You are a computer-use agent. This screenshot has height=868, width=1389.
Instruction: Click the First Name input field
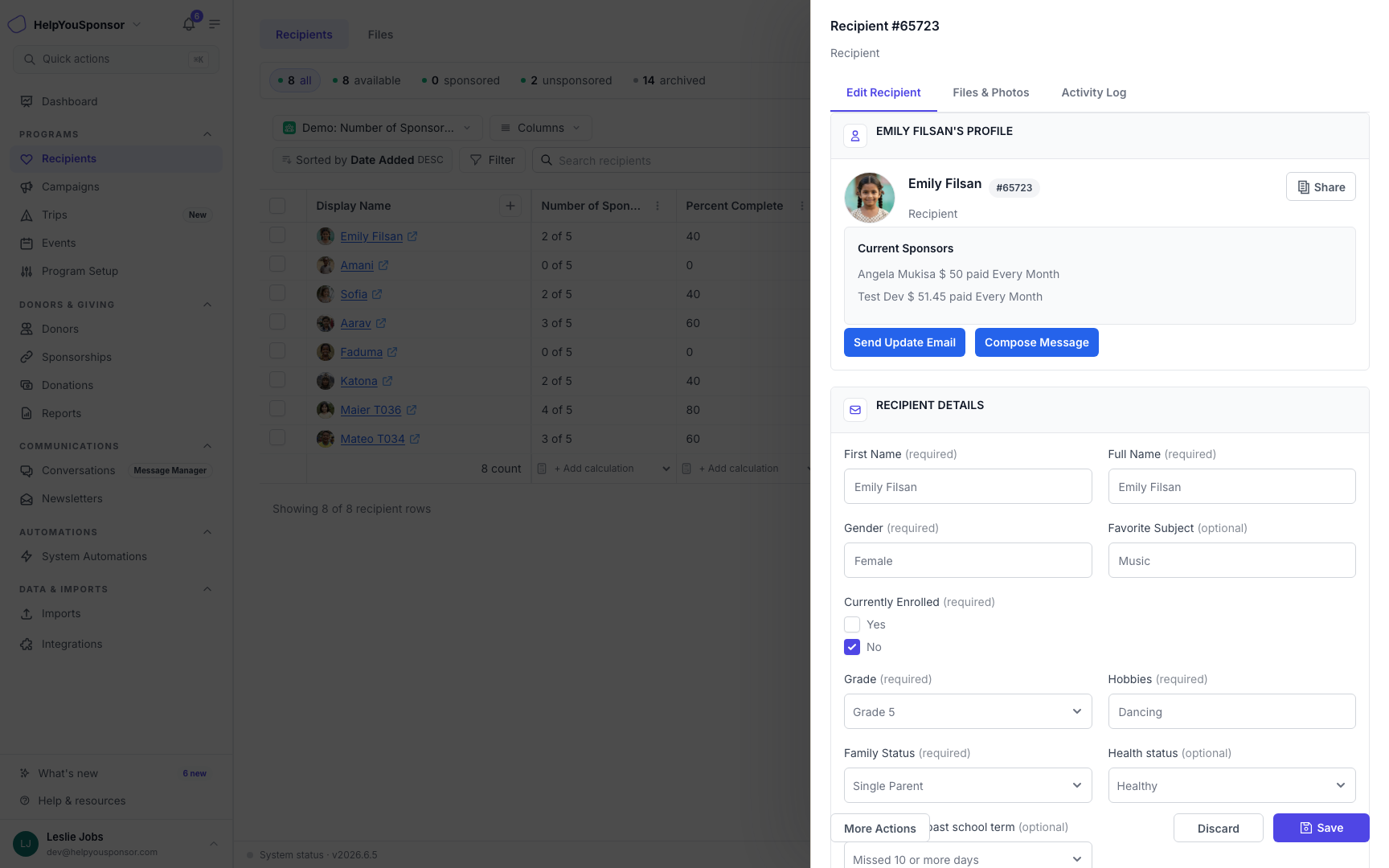point(968,486)
